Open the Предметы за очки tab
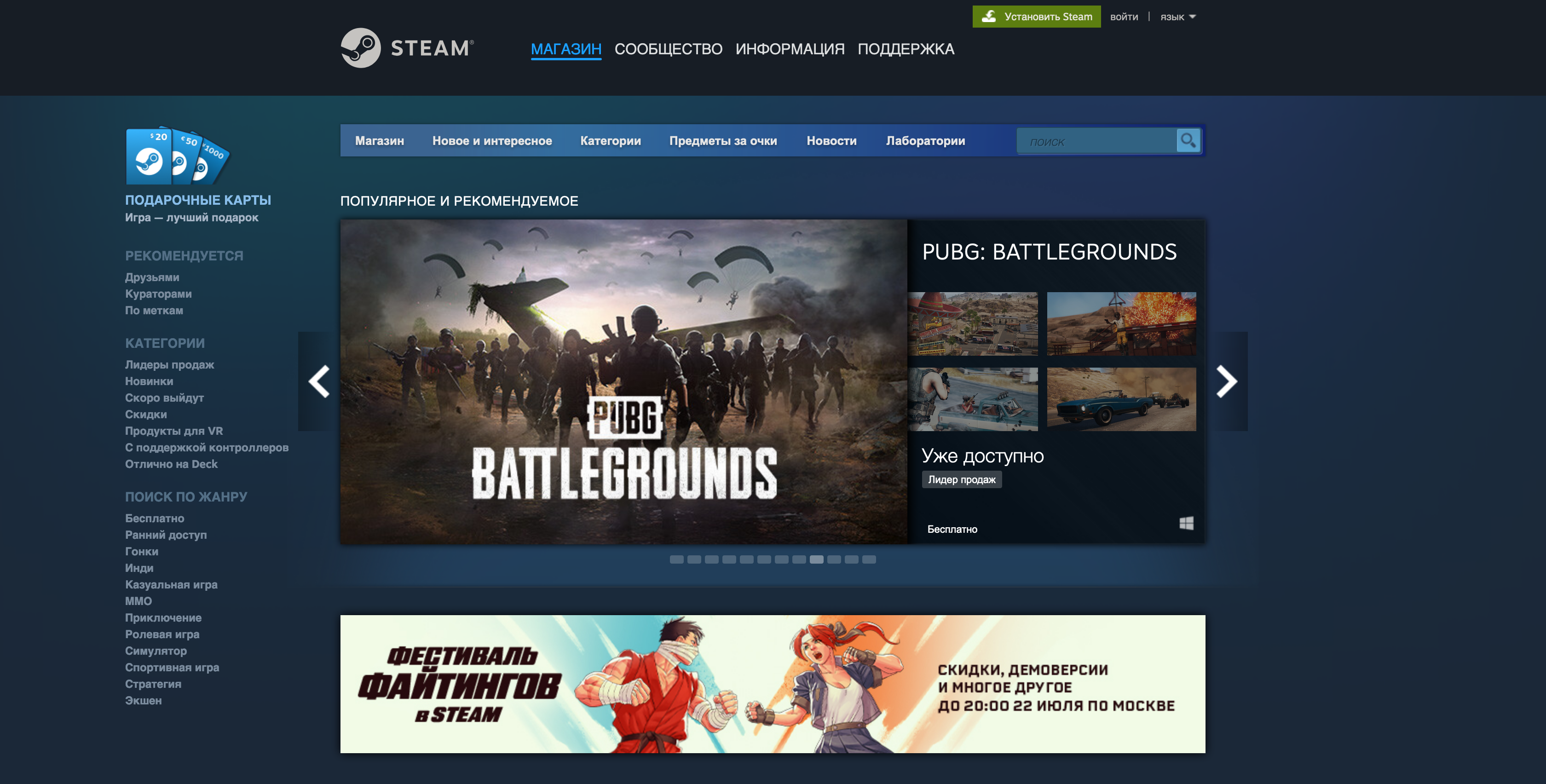 (x=723, y=141)
